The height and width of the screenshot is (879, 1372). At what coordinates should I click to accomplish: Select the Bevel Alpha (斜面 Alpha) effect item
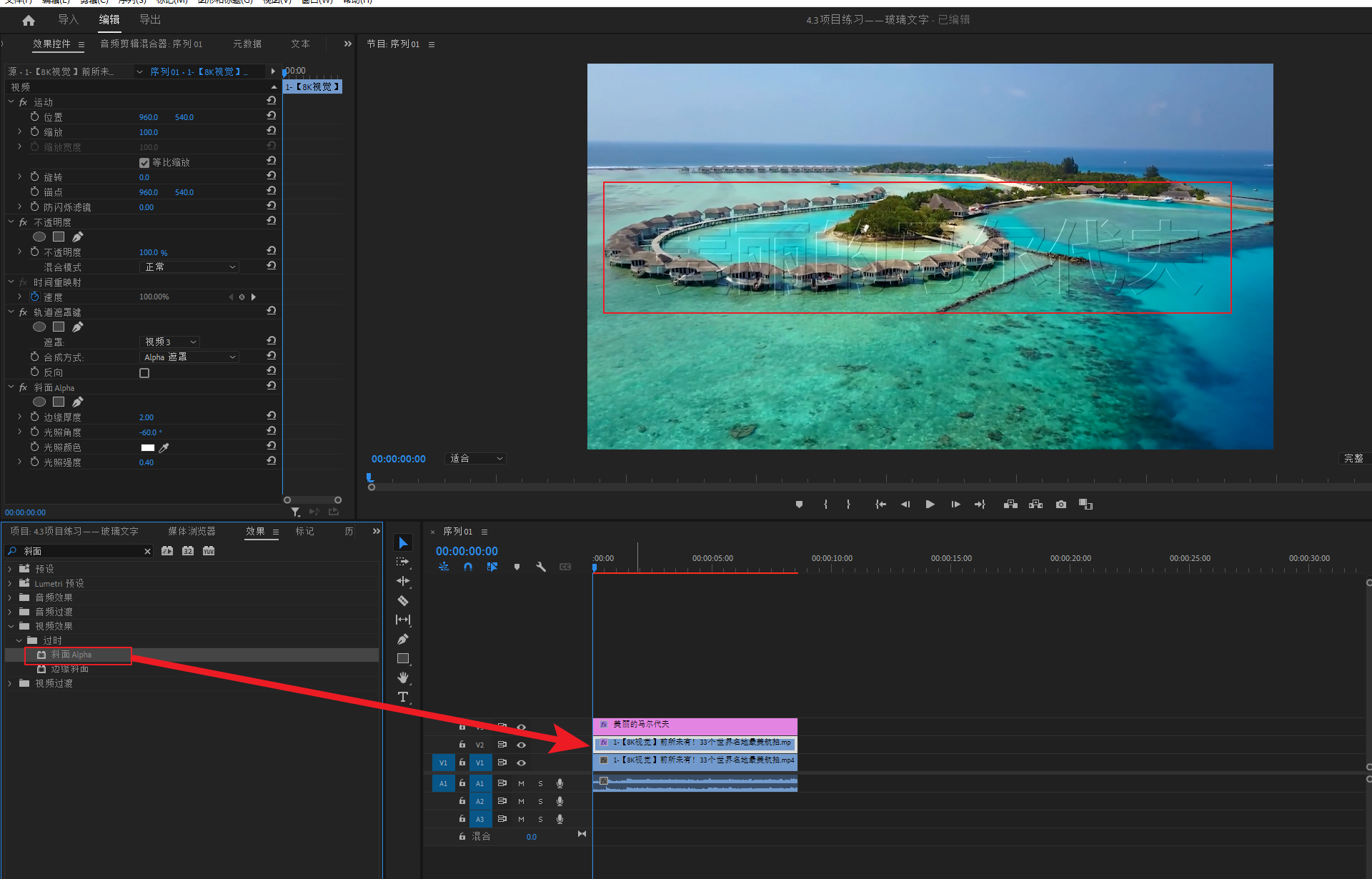click(x=71, y=655)
